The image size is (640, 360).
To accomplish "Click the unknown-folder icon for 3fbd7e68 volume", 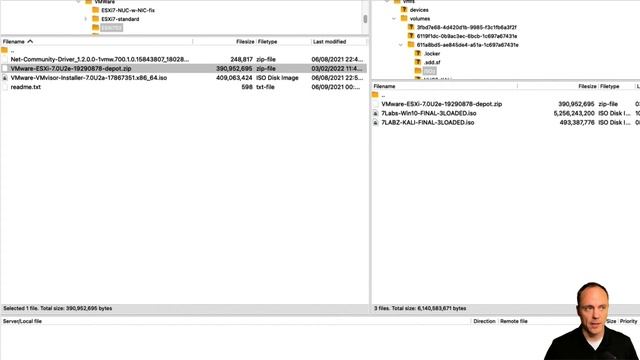I will [411, 27].
